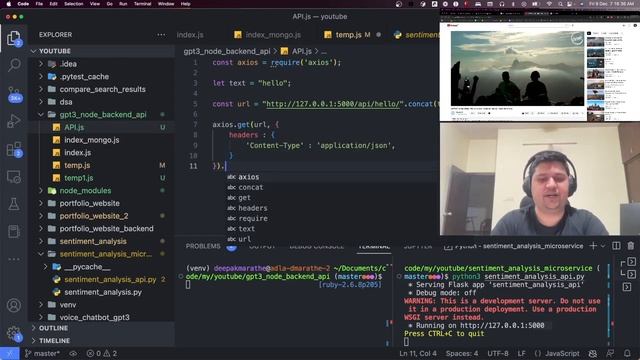This screenshot has width=640, height=360.
Task: Collapse gpt3_node_backend_api folder
Action: (41, 114)
